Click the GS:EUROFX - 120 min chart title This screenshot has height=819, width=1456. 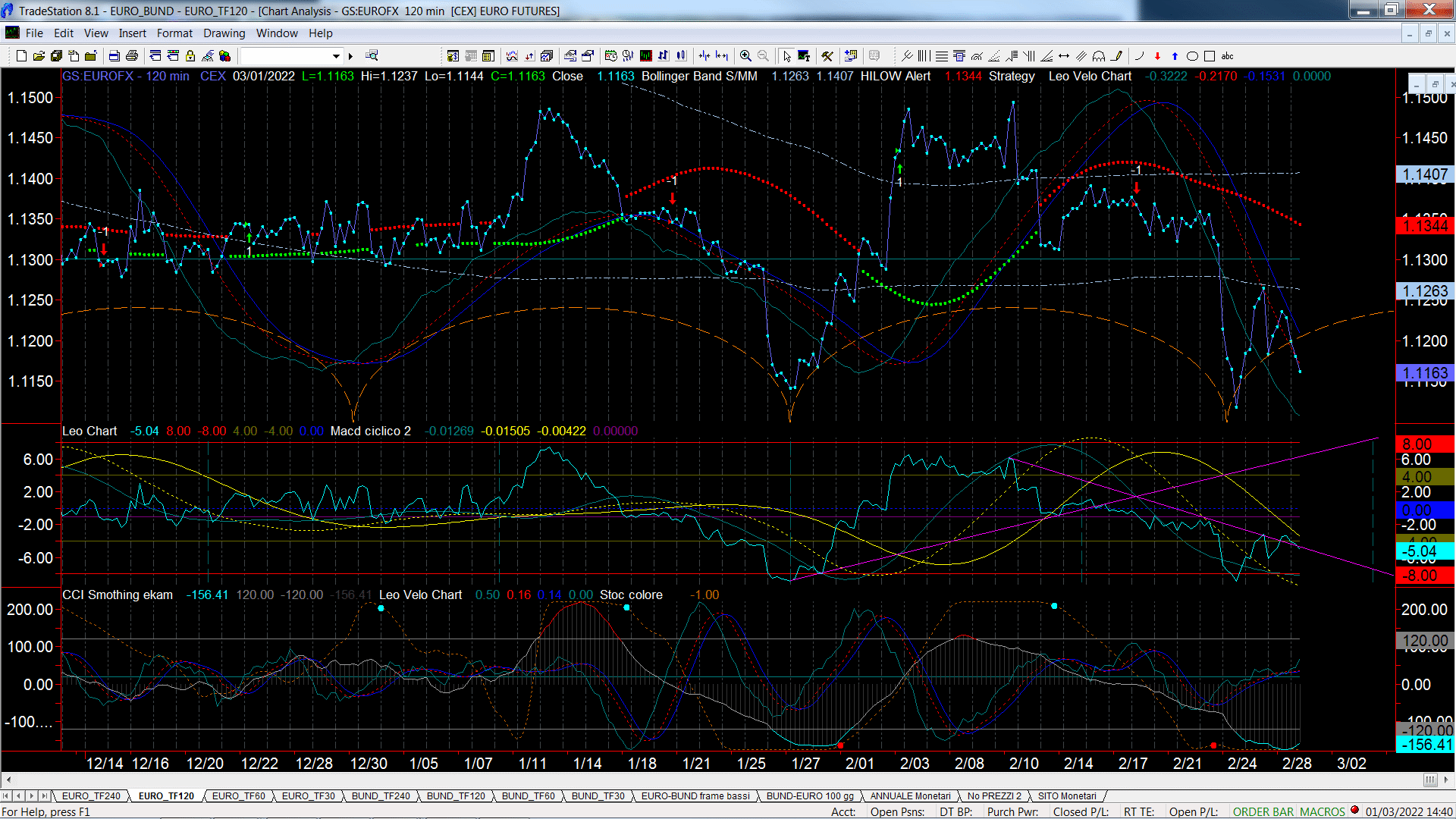pos(126,76)
